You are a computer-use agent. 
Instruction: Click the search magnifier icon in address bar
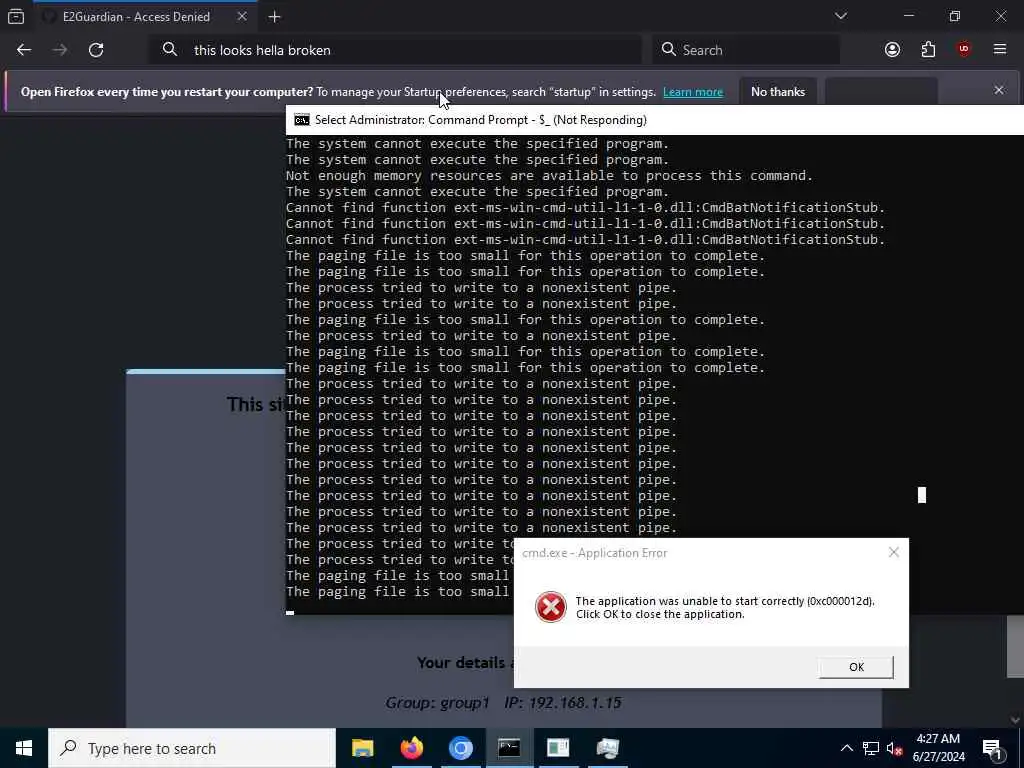(170, 50)
